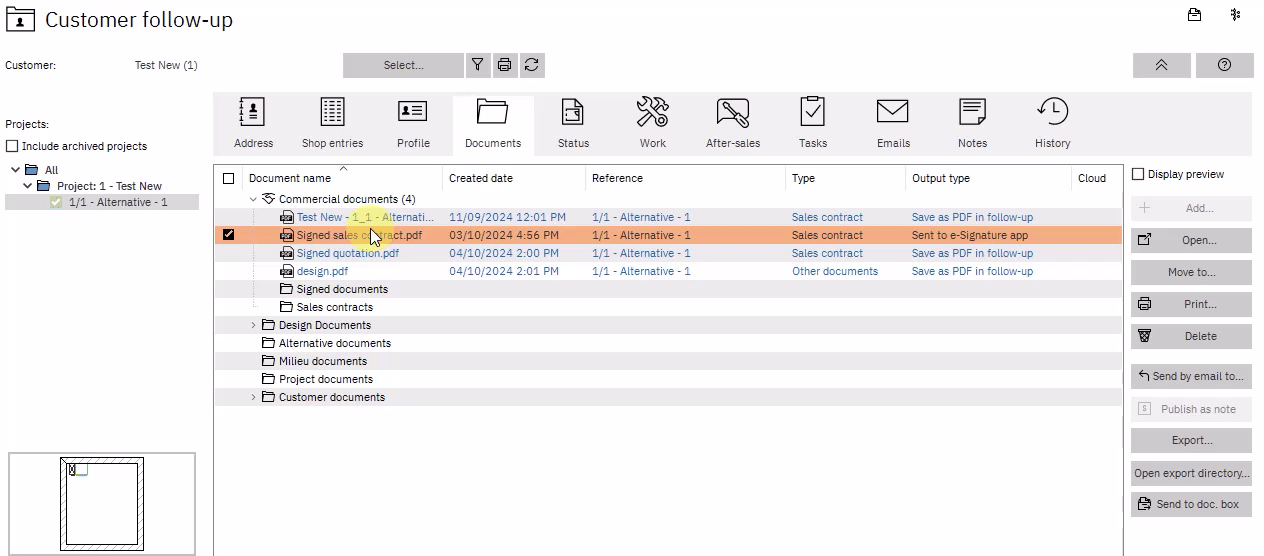Click the Send by email to... button
This screenshot has height=556, width=1264.
(x=1191, y=376)
